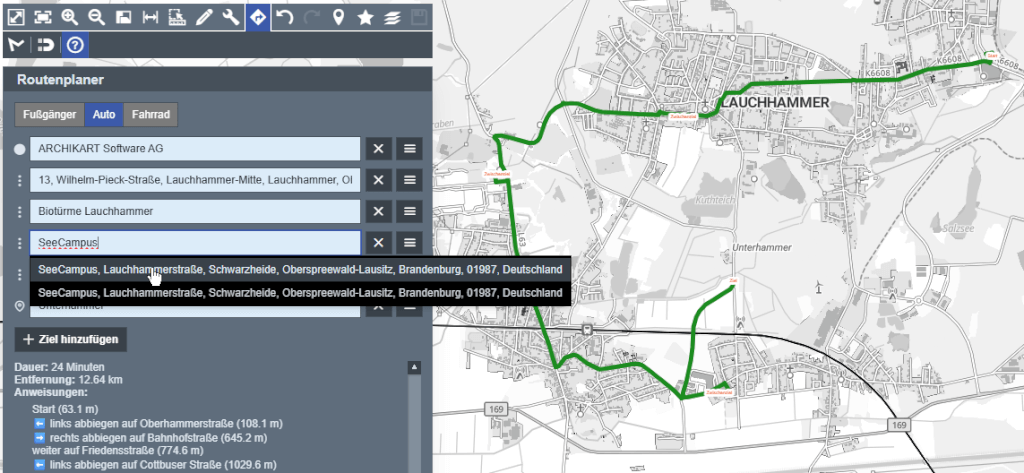Choose the second SeeCampus Lauchhammerstraße suggestion
The width and height of the screenshot is (1024, 473).
point(300,293)
